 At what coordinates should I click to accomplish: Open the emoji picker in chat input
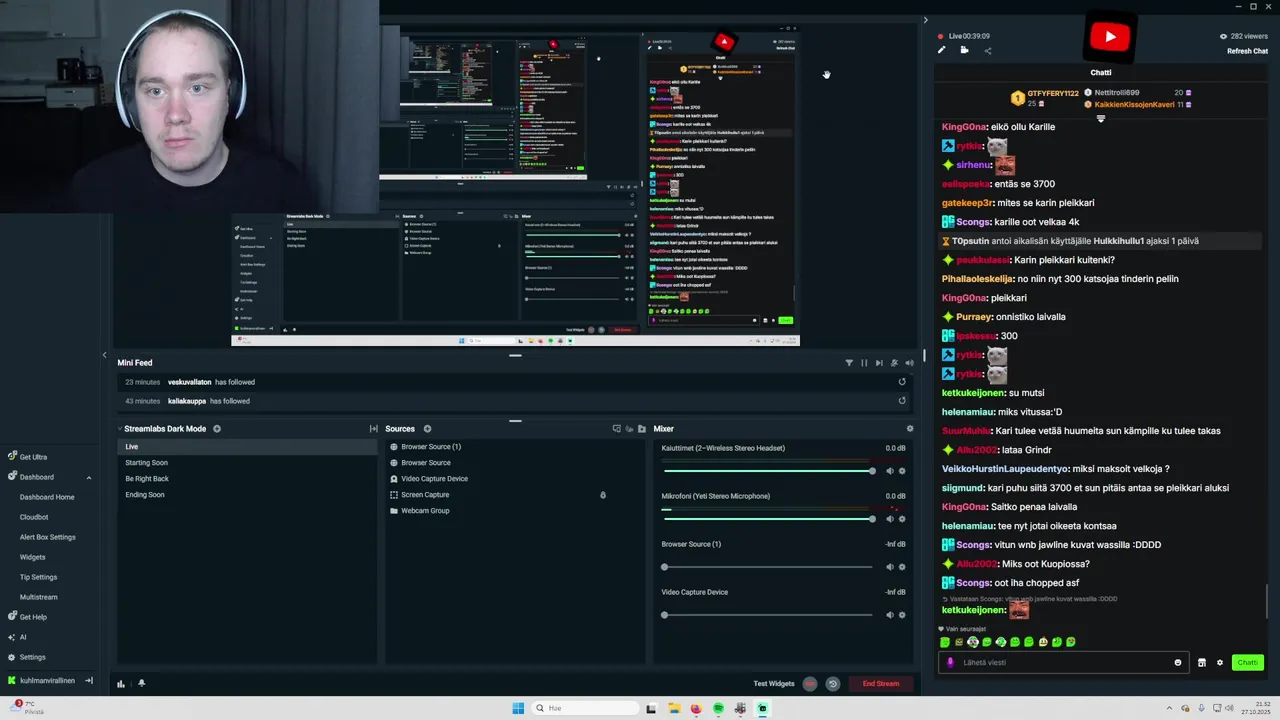[x=1177, y=662]
